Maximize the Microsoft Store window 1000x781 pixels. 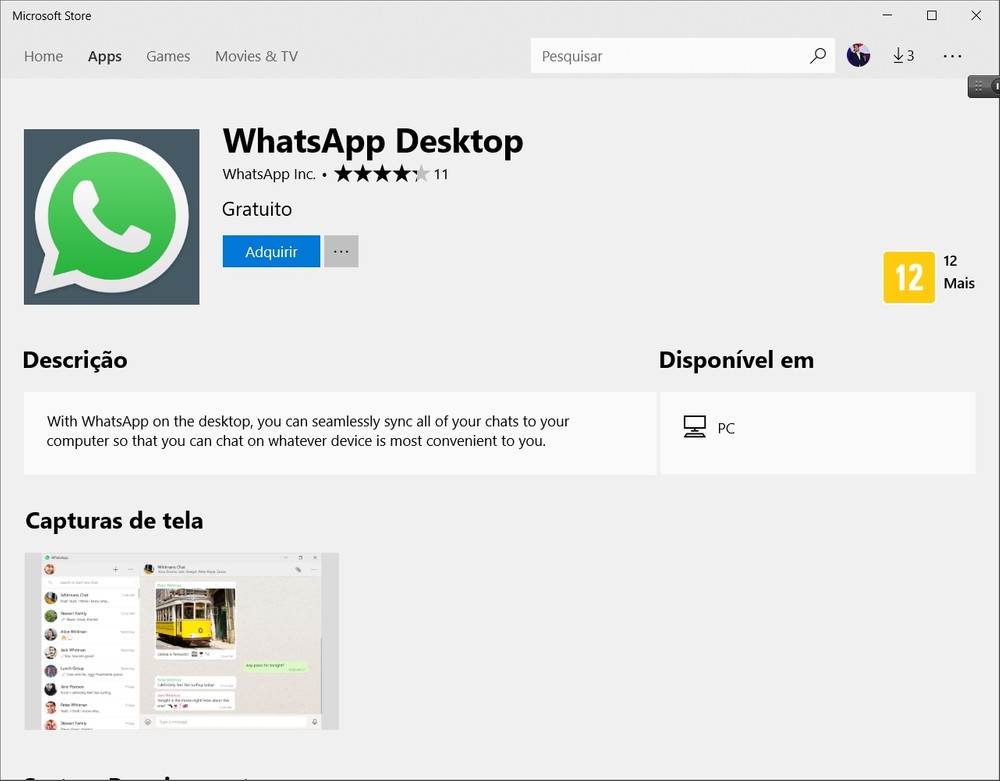[931, 15]
